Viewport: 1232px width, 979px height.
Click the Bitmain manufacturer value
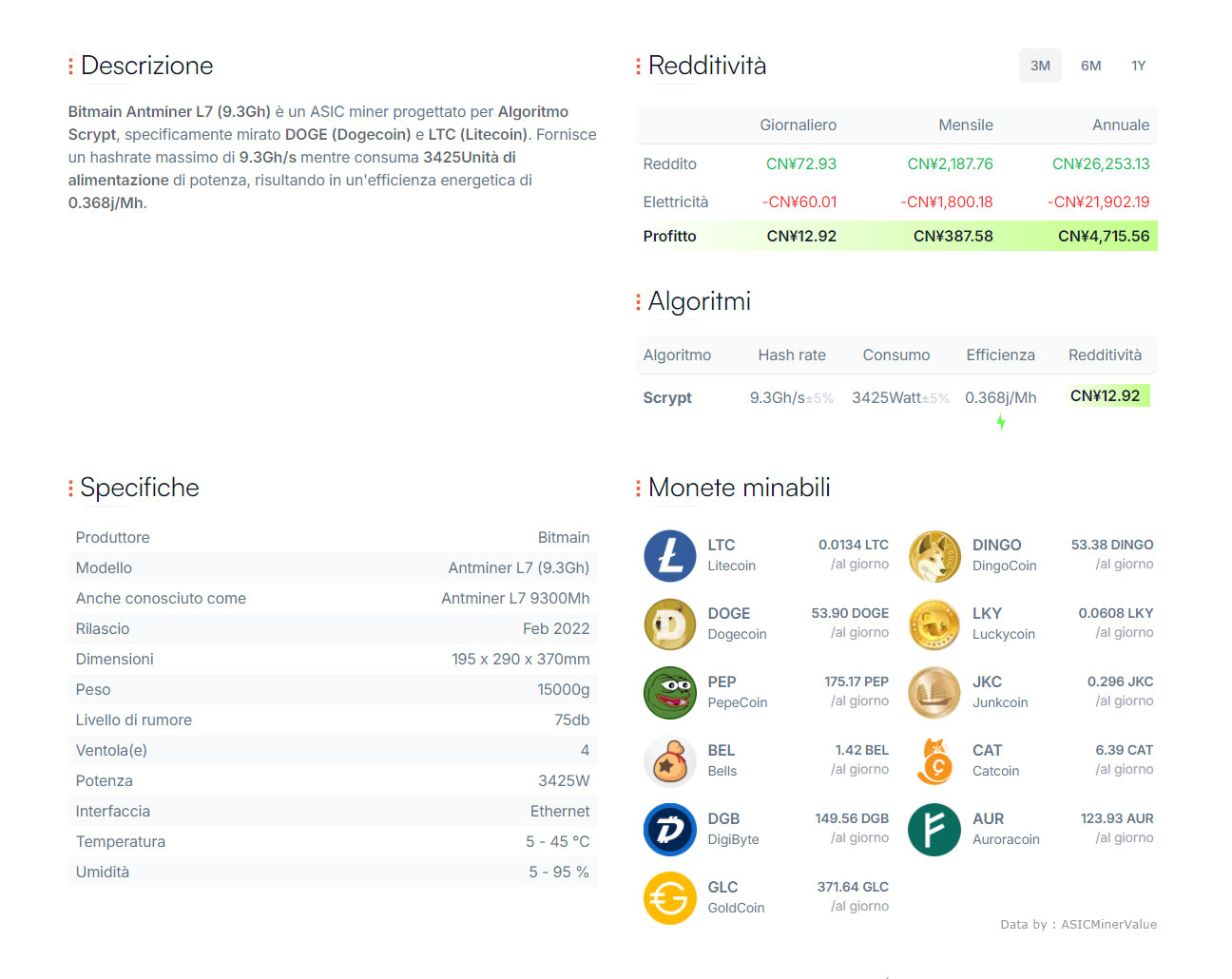564,537
